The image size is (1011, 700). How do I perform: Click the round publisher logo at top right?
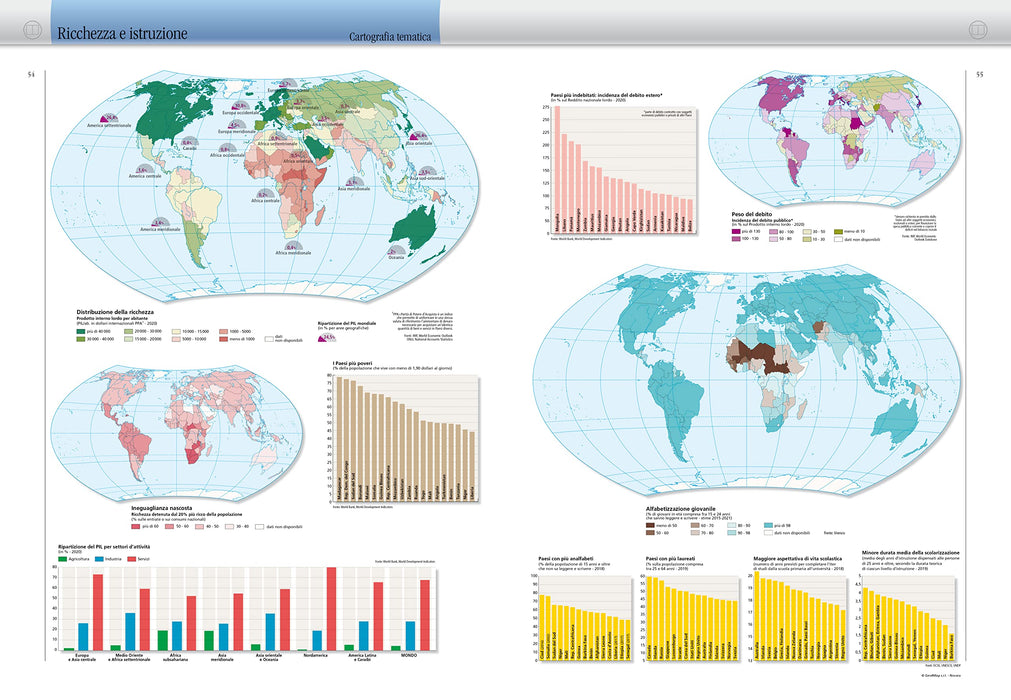[978, 29]
